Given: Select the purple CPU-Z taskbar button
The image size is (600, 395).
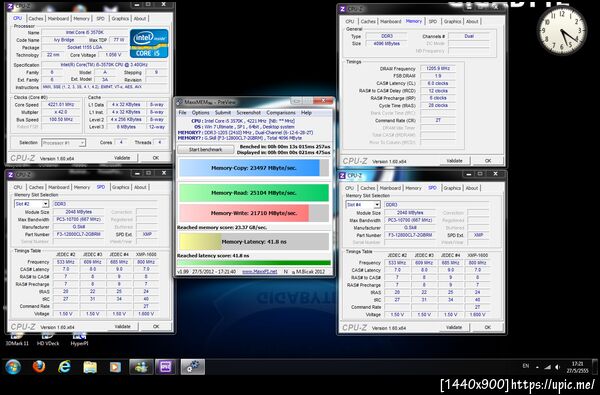Looking at the screenshot, I should pyautogui.click(x=166, y=367).
